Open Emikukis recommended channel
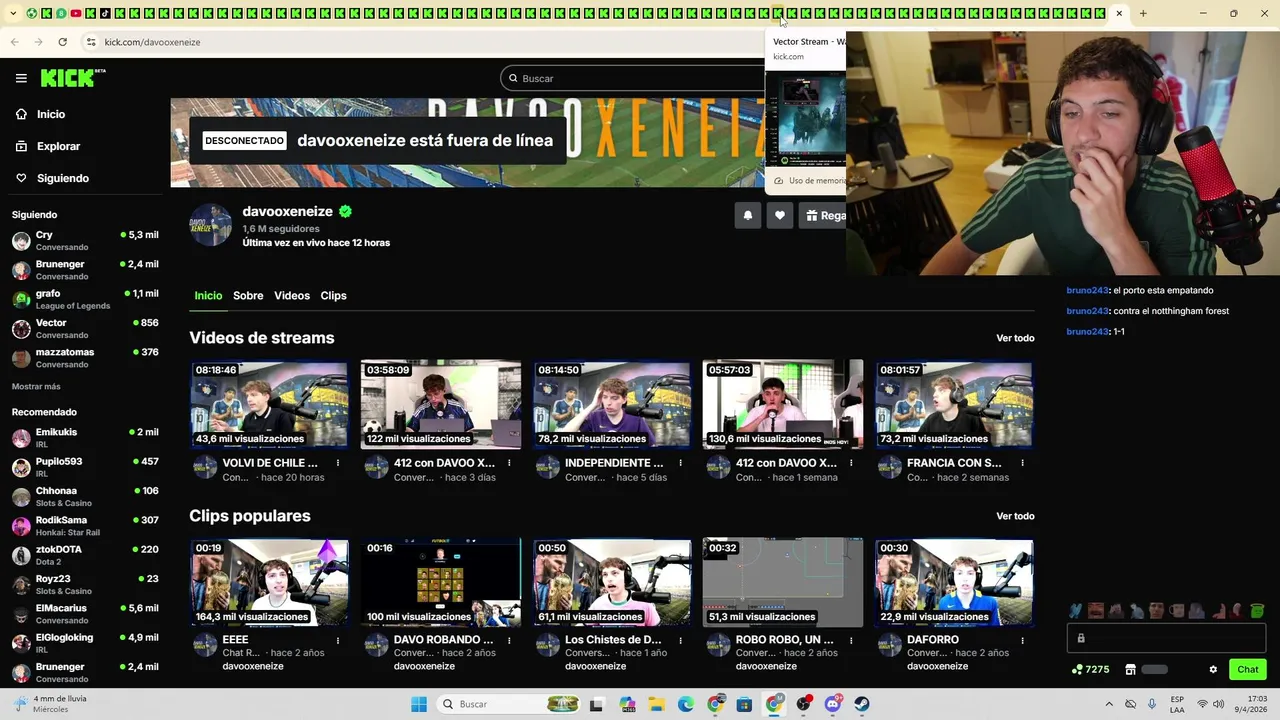 [x=85, y=438]
